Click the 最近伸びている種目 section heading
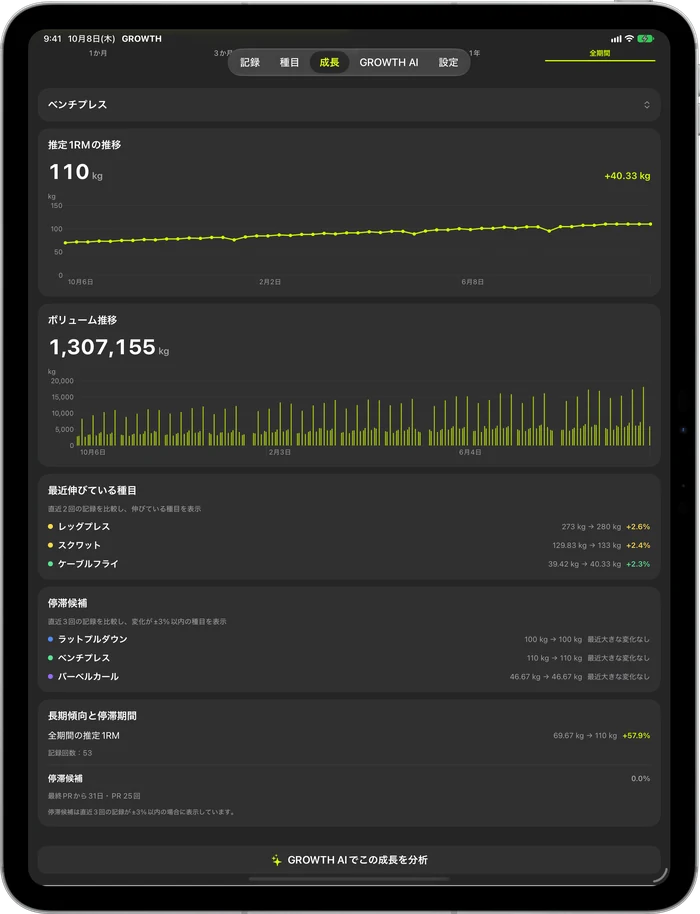 tap(92, 490)
